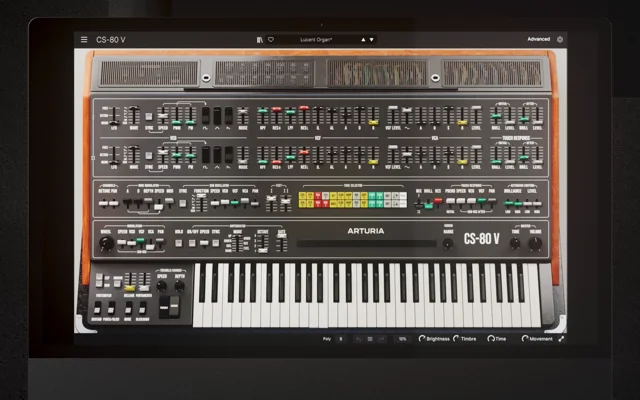Click the green Brill lever beside Mix
The image size is (640, 400).
click(429, 205)
